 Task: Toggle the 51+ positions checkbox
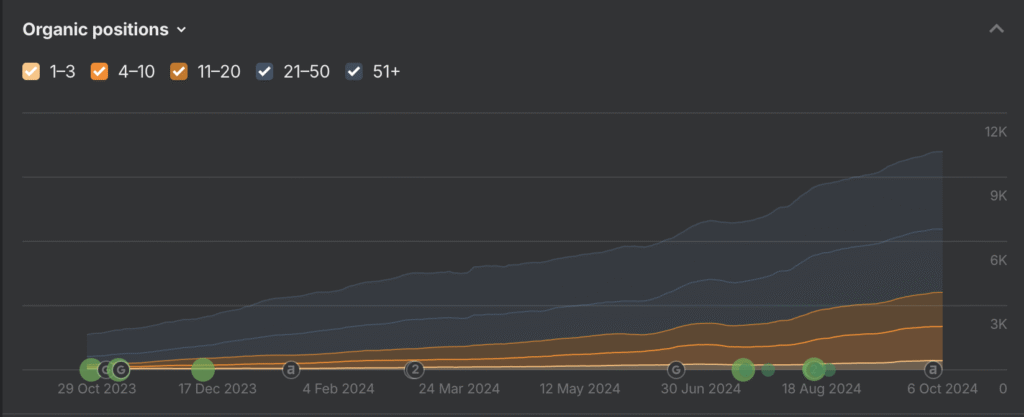354,71
